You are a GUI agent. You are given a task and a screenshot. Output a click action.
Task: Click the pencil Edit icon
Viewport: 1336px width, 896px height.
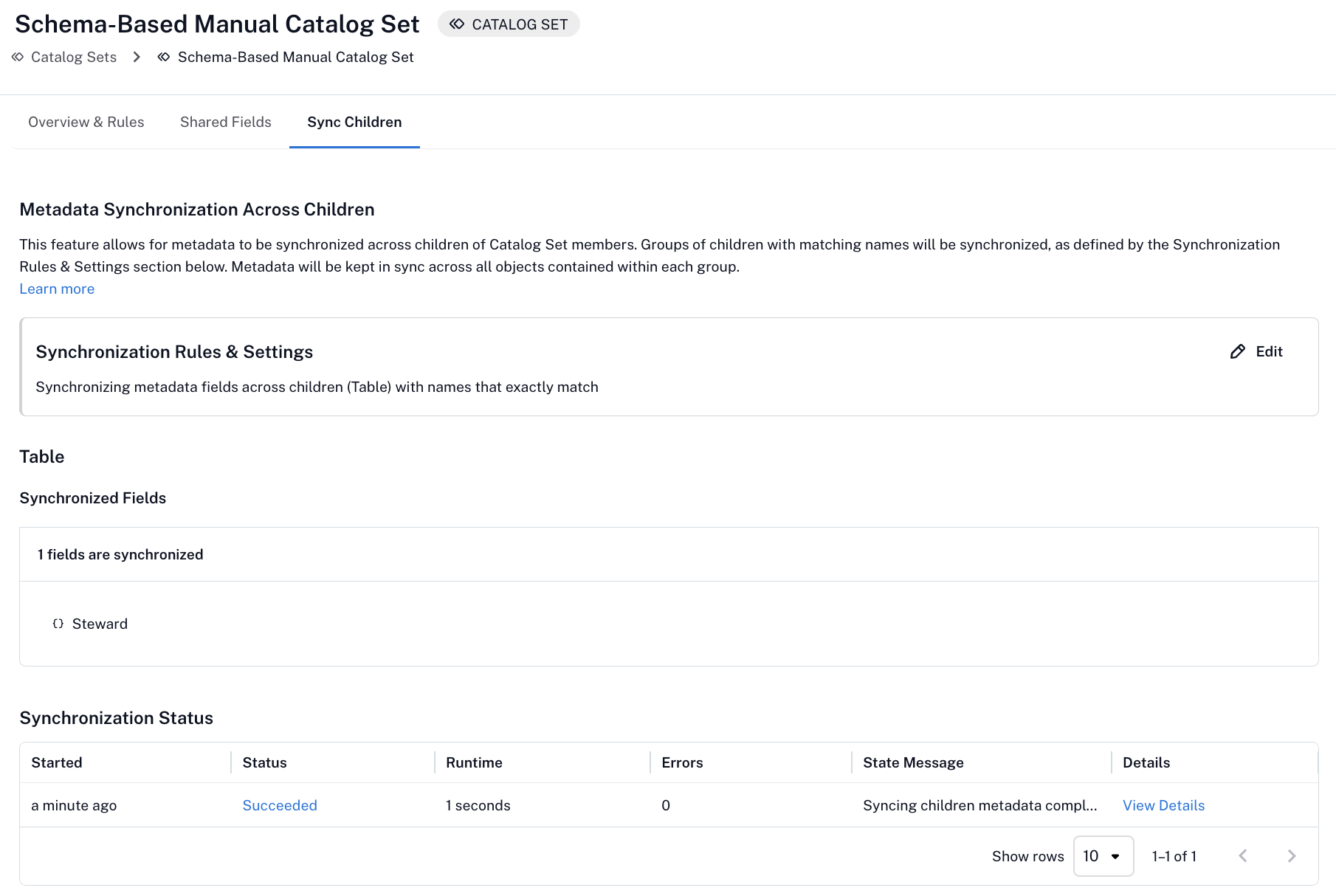pyautogui.click(x=1238, y=351)
